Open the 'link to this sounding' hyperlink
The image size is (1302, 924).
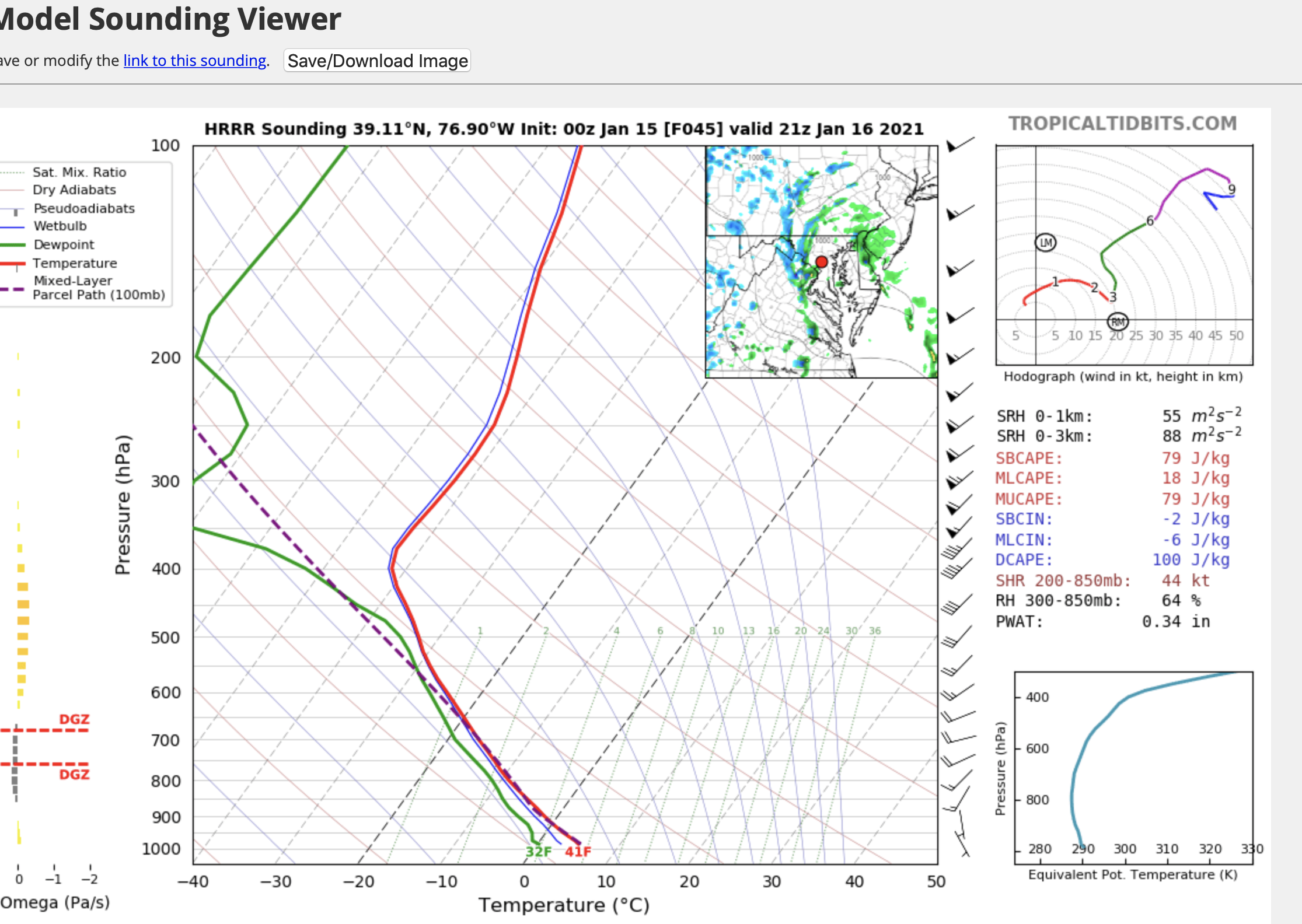(x=195, y=61)
